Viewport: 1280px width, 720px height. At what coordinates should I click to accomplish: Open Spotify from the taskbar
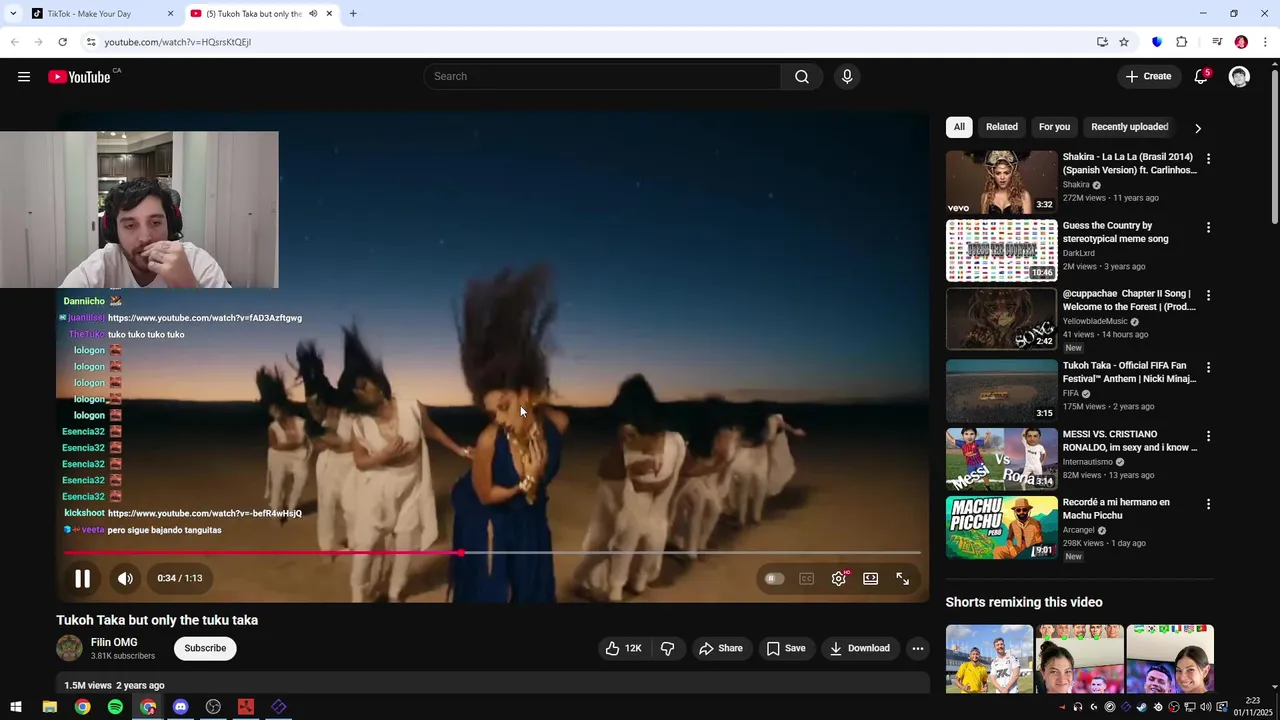115,707
